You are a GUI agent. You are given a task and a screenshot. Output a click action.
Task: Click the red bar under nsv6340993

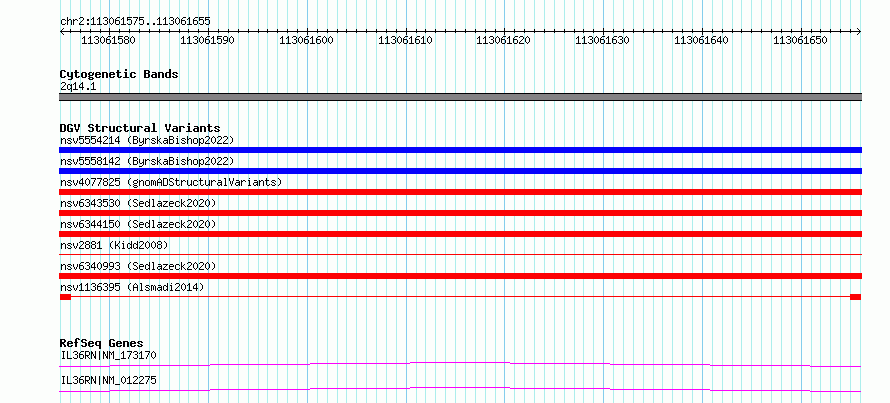460,276
